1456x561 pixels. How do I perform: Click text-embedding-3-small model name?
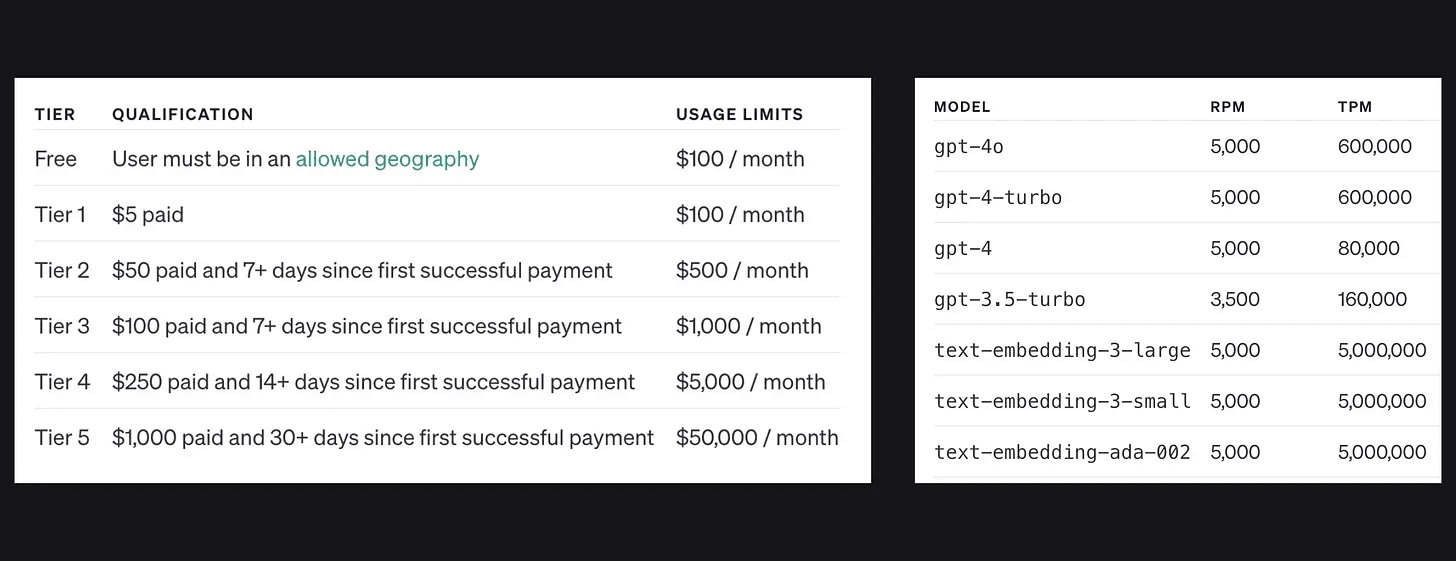pos(1062,402)
